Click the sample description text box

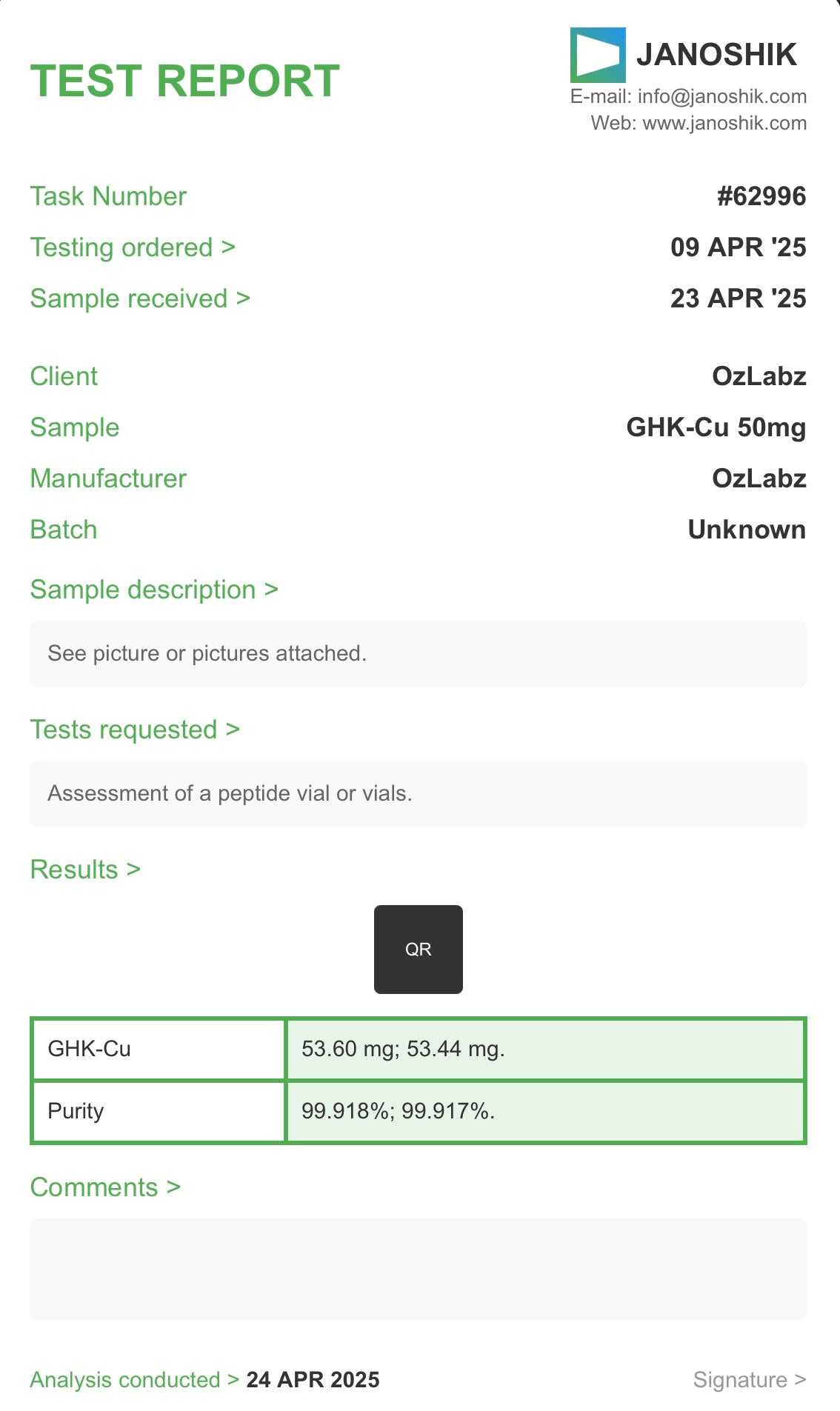pos(418,653)
